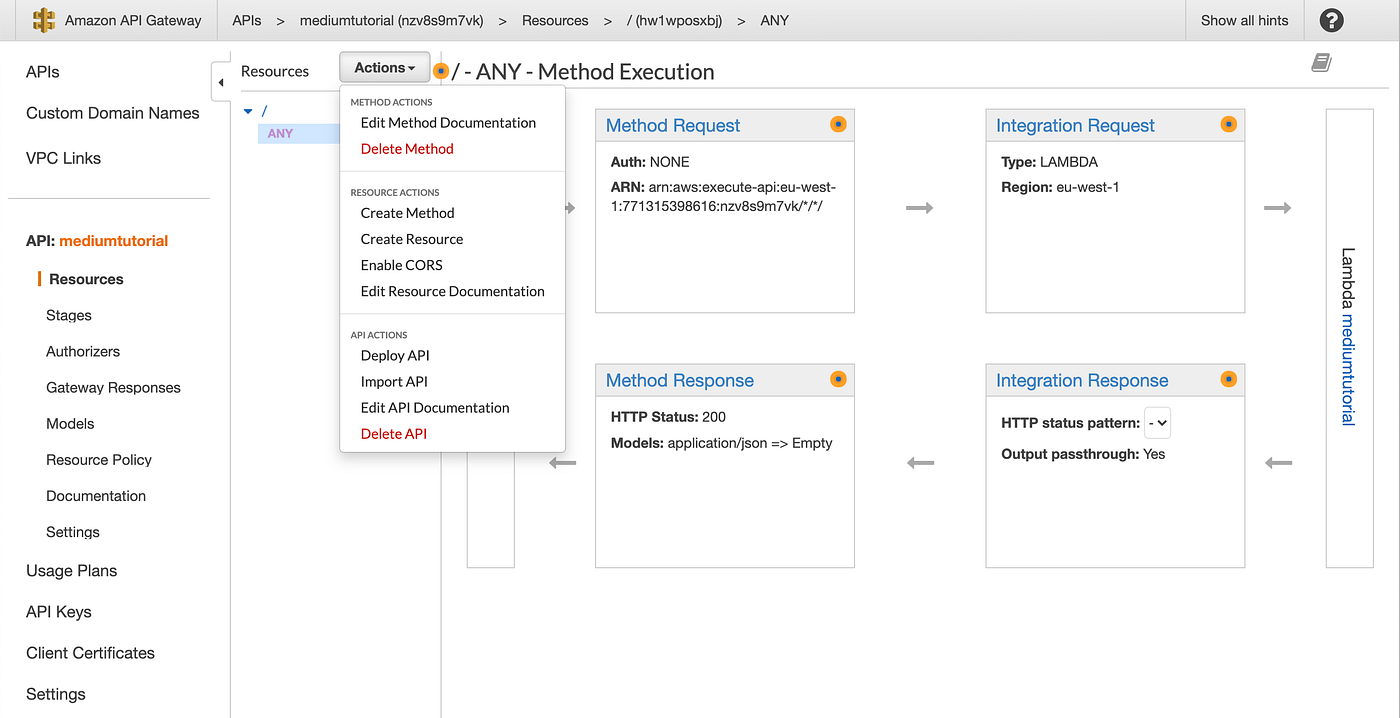
Task: Select Deploy API from the menu
Action: coord(395,355)
